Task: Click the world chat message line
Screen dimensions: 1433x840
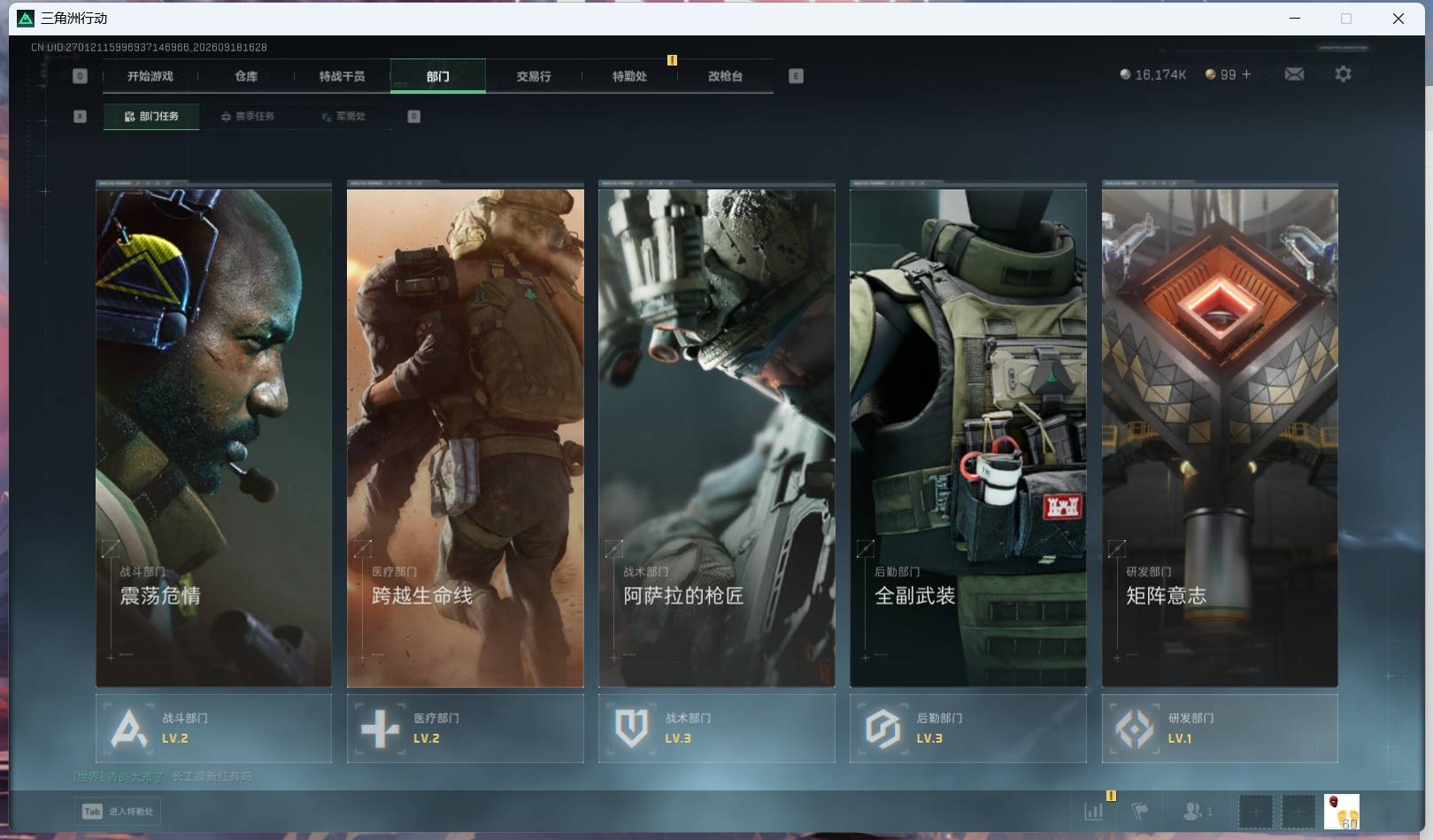Action: click(x=163, y=776)
